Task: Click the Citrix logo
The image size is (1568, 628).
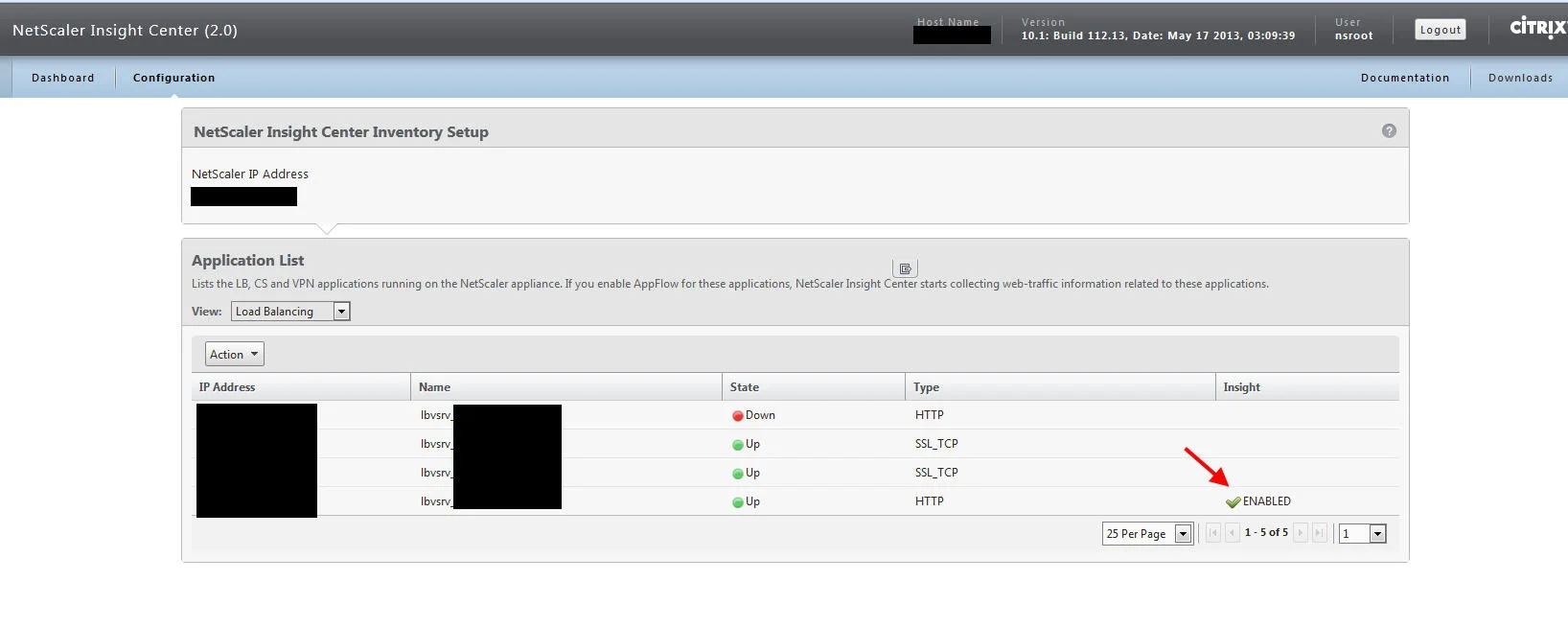Action: (1538, 27)
